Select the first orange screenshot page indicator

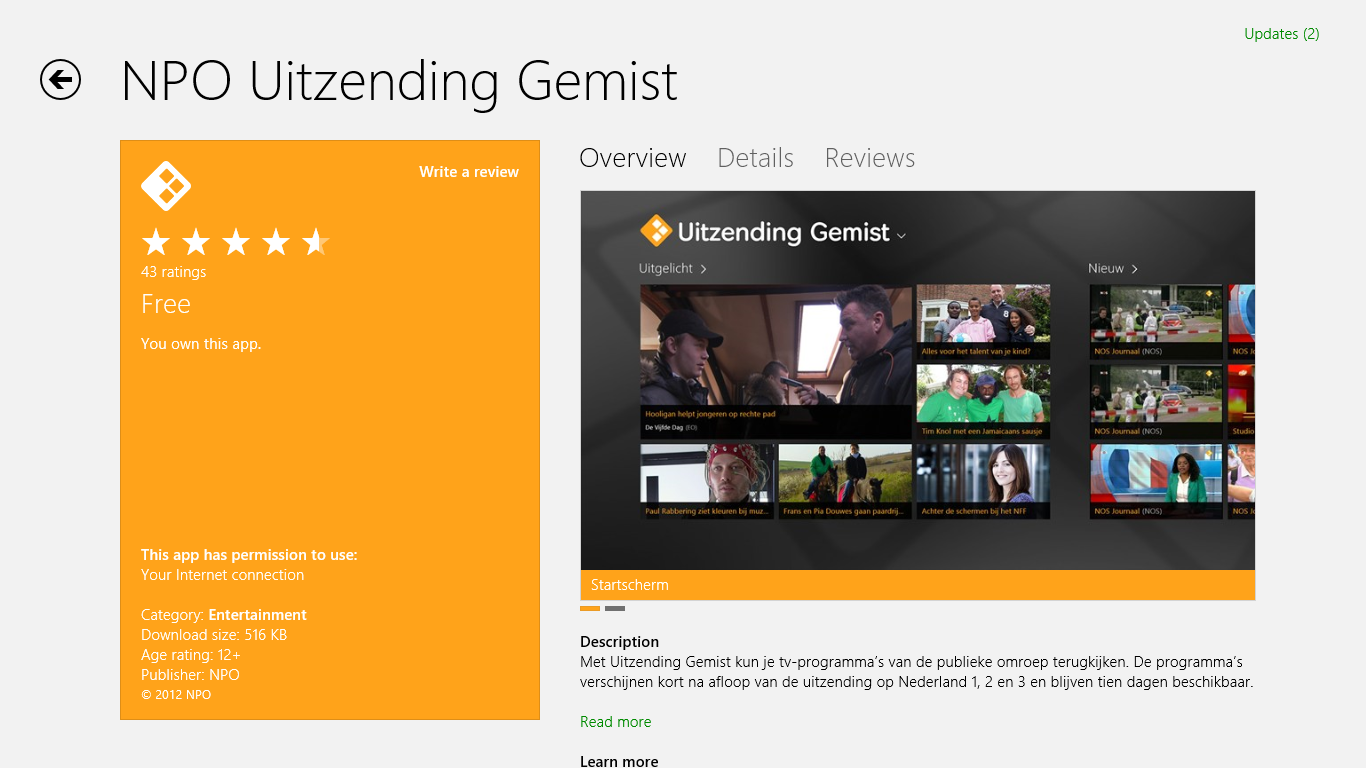pyautogui.click(x=590, y=608)
